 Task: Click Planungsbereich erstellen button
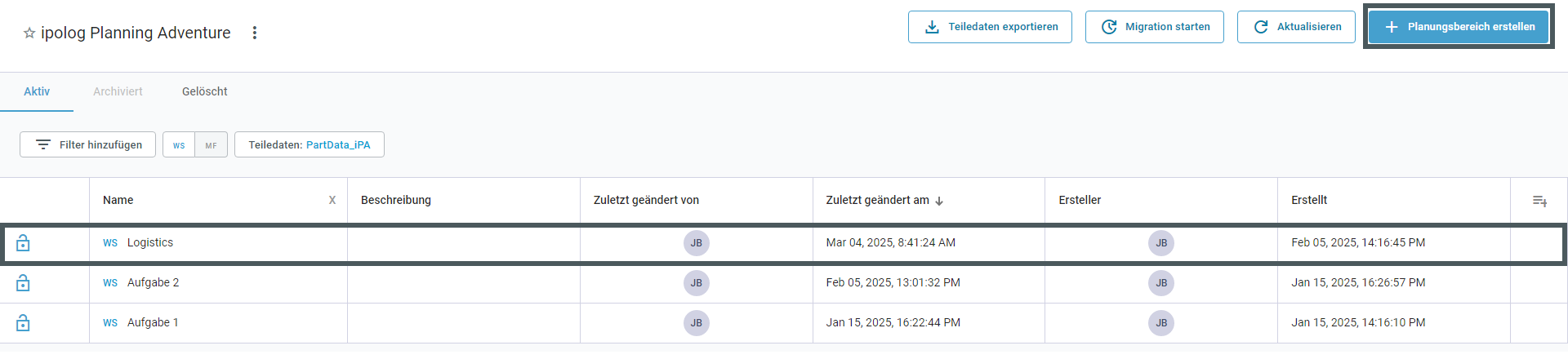coord(1459,27)
